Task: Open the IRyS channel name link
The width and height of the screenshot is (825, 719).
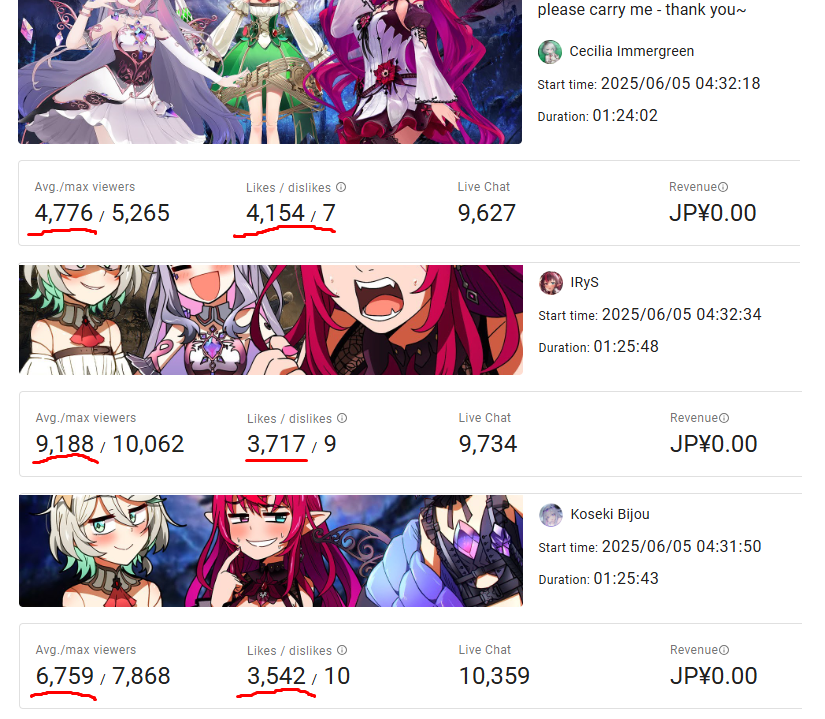Action: tap(585, 282)
